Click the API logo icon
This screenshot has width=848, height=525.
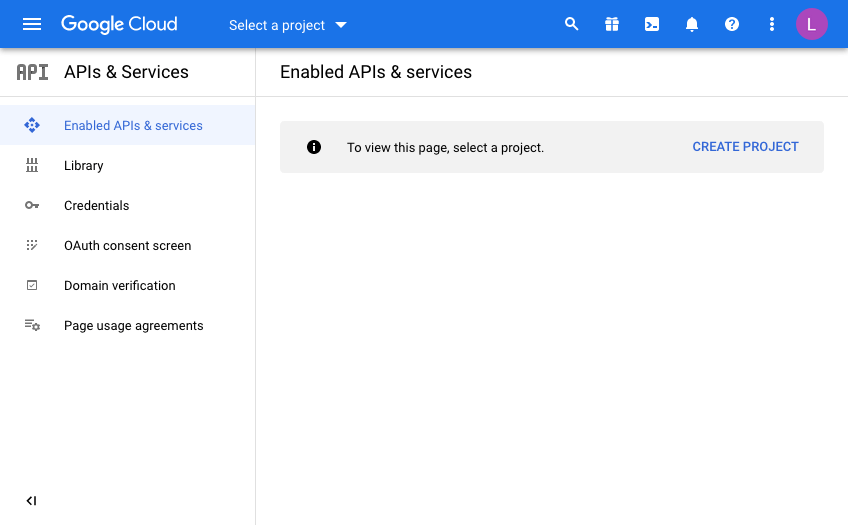coord(32,72)
